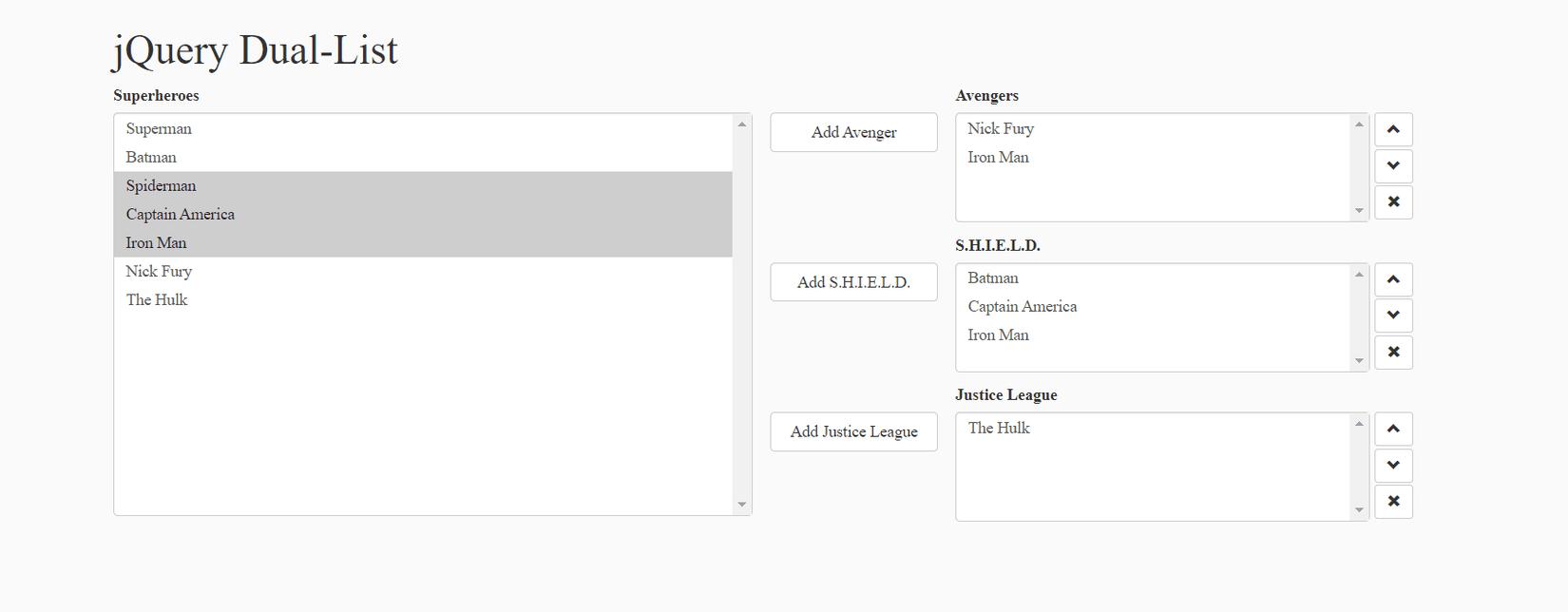Screen dimensions: 1568x612
Task: Select The Hulk in Justice League list
Action: click(x=999, y=429)
